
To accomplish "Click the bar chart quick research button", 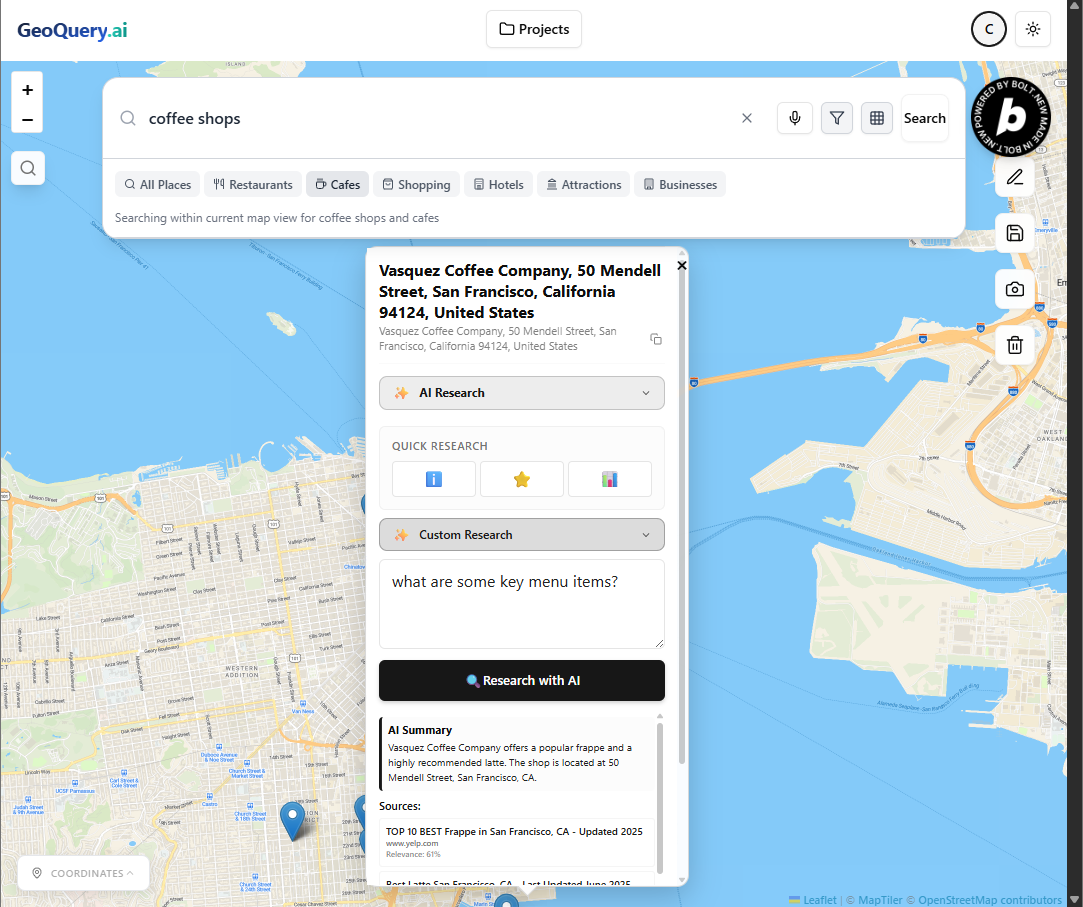I will click(609, 479).
